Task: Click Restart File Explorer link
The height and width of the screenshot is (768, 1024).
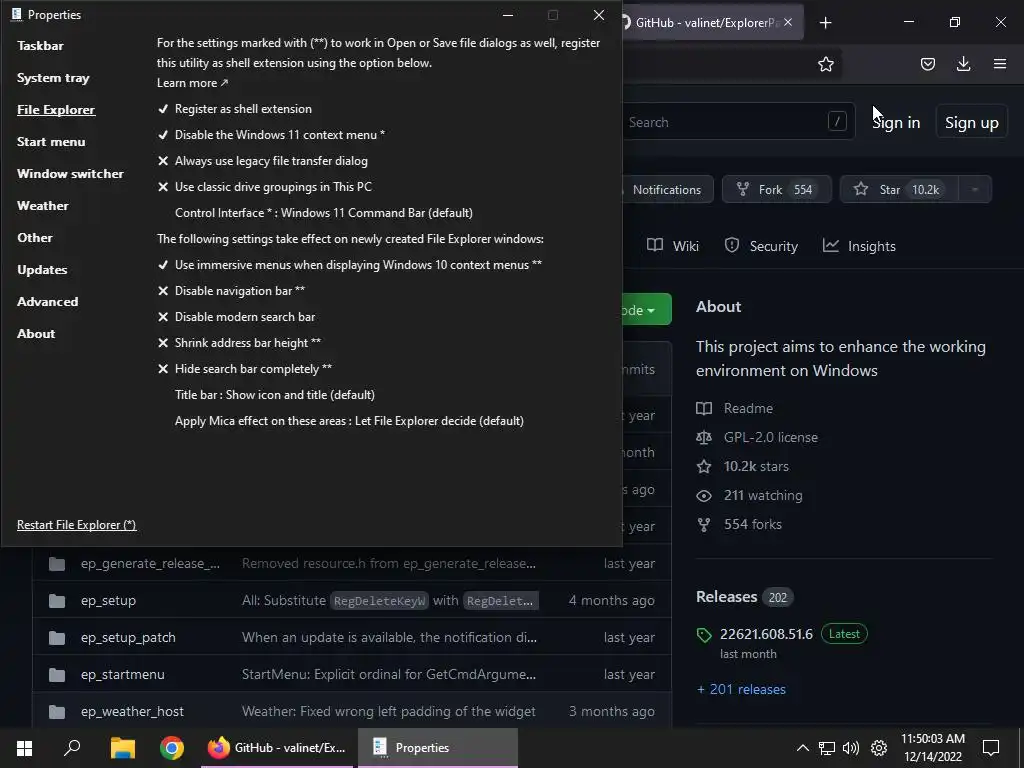Action: click(76, 525)
